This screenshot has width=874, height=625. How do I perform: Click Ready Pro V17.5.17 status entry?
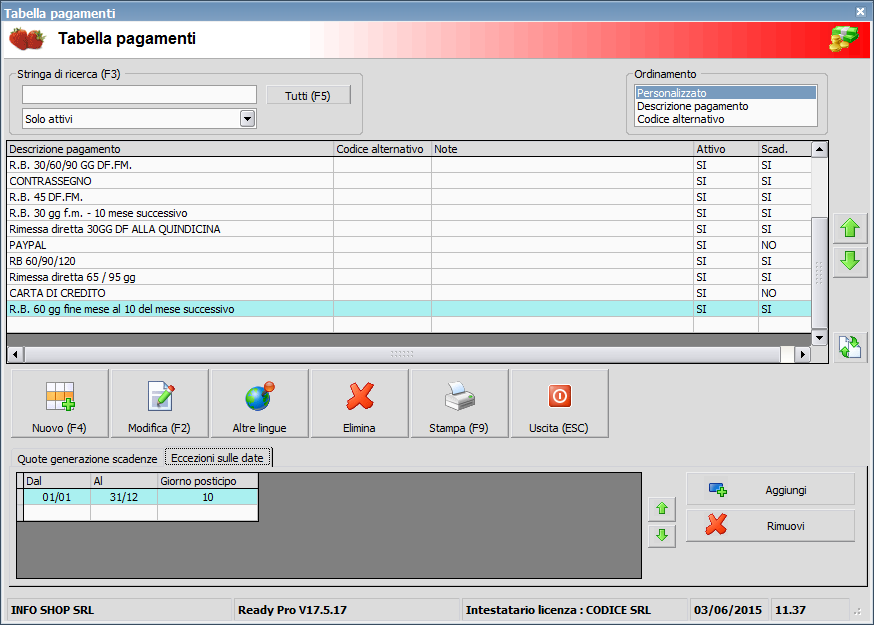pos(347,610)
